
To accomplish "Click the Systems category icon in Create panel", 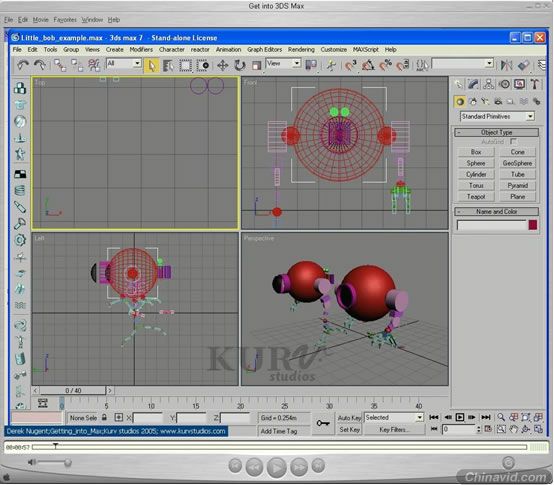I will [x=537, y=102].
